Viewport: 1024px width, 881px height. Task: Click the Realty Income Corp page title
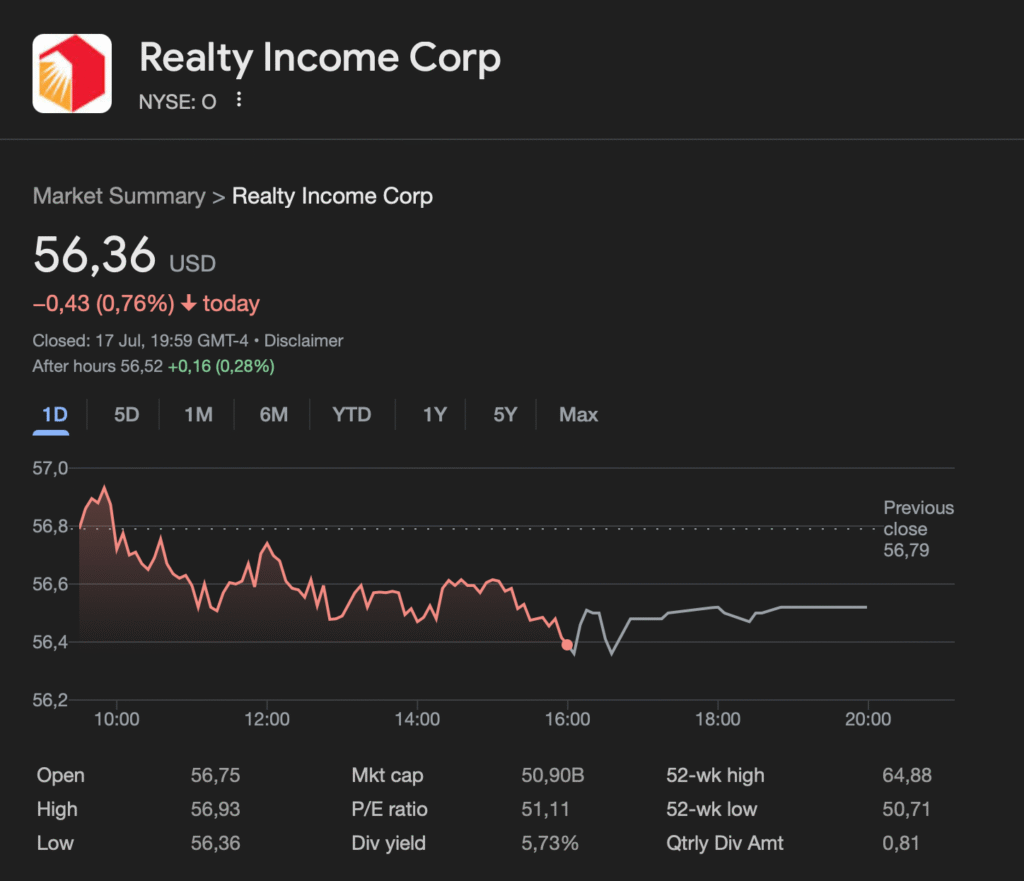(x=320, y=58)
